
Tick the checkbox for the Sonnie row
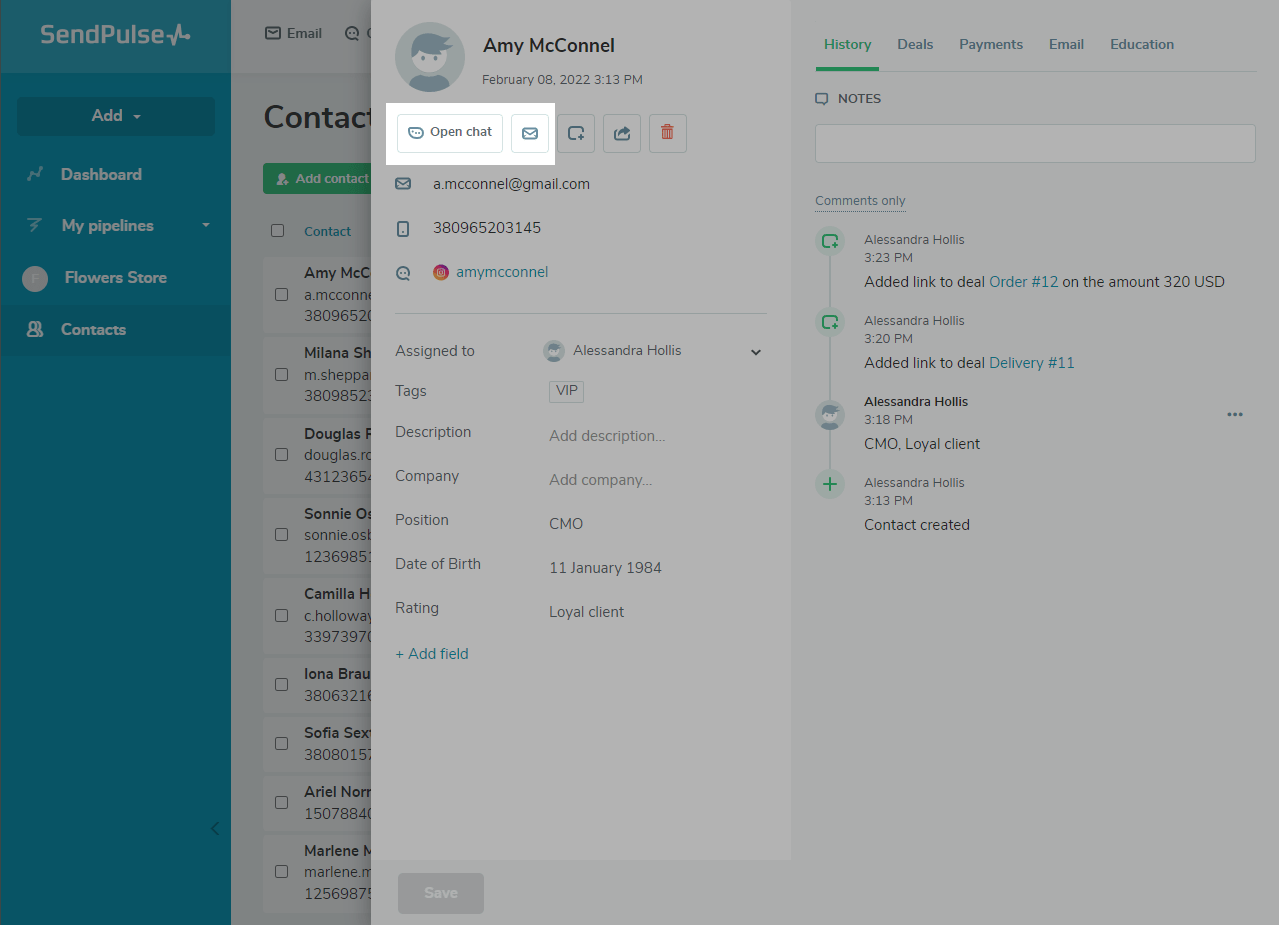281,535
